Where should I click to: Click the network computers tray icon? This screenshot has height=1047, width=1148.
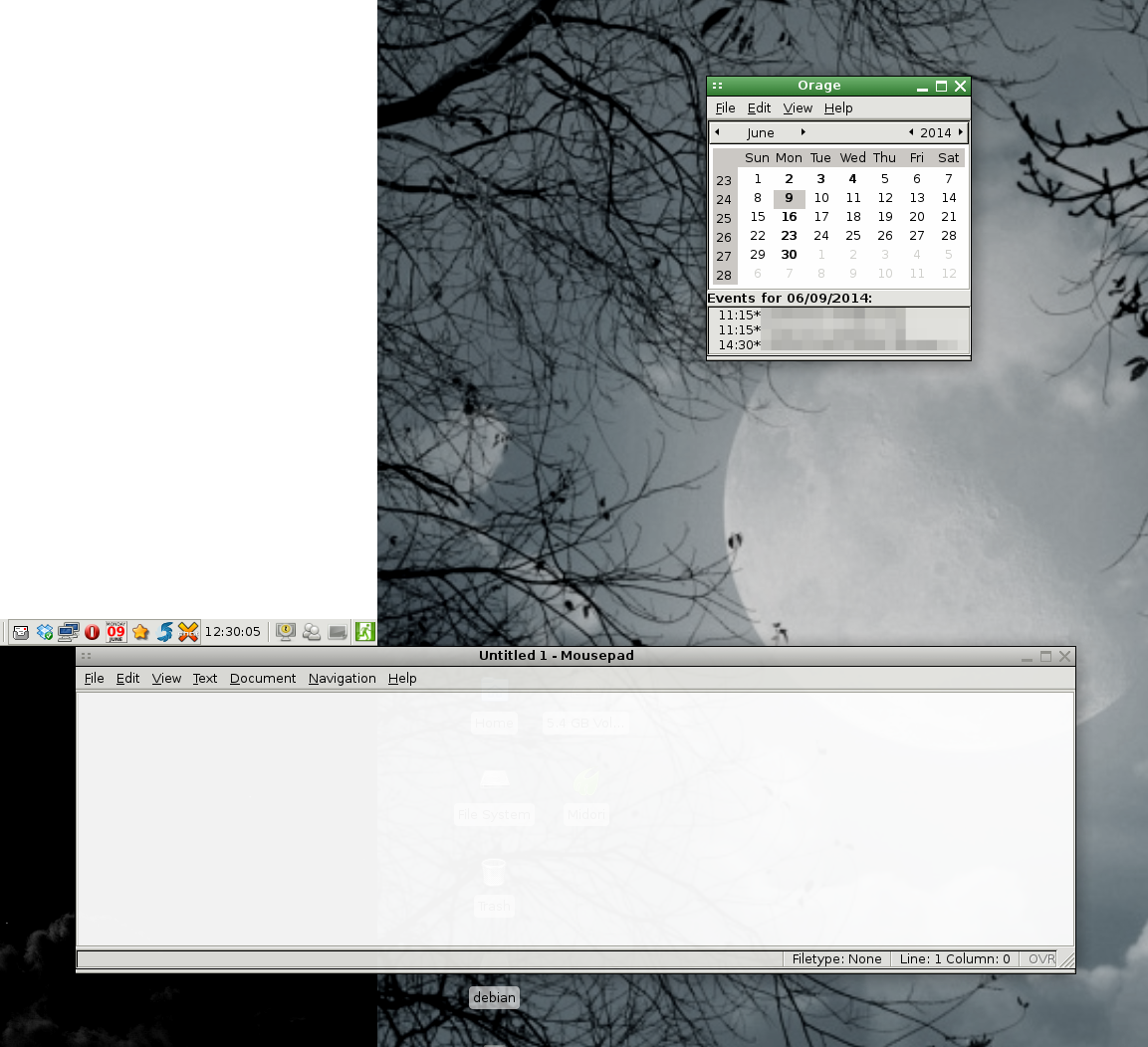69,632
